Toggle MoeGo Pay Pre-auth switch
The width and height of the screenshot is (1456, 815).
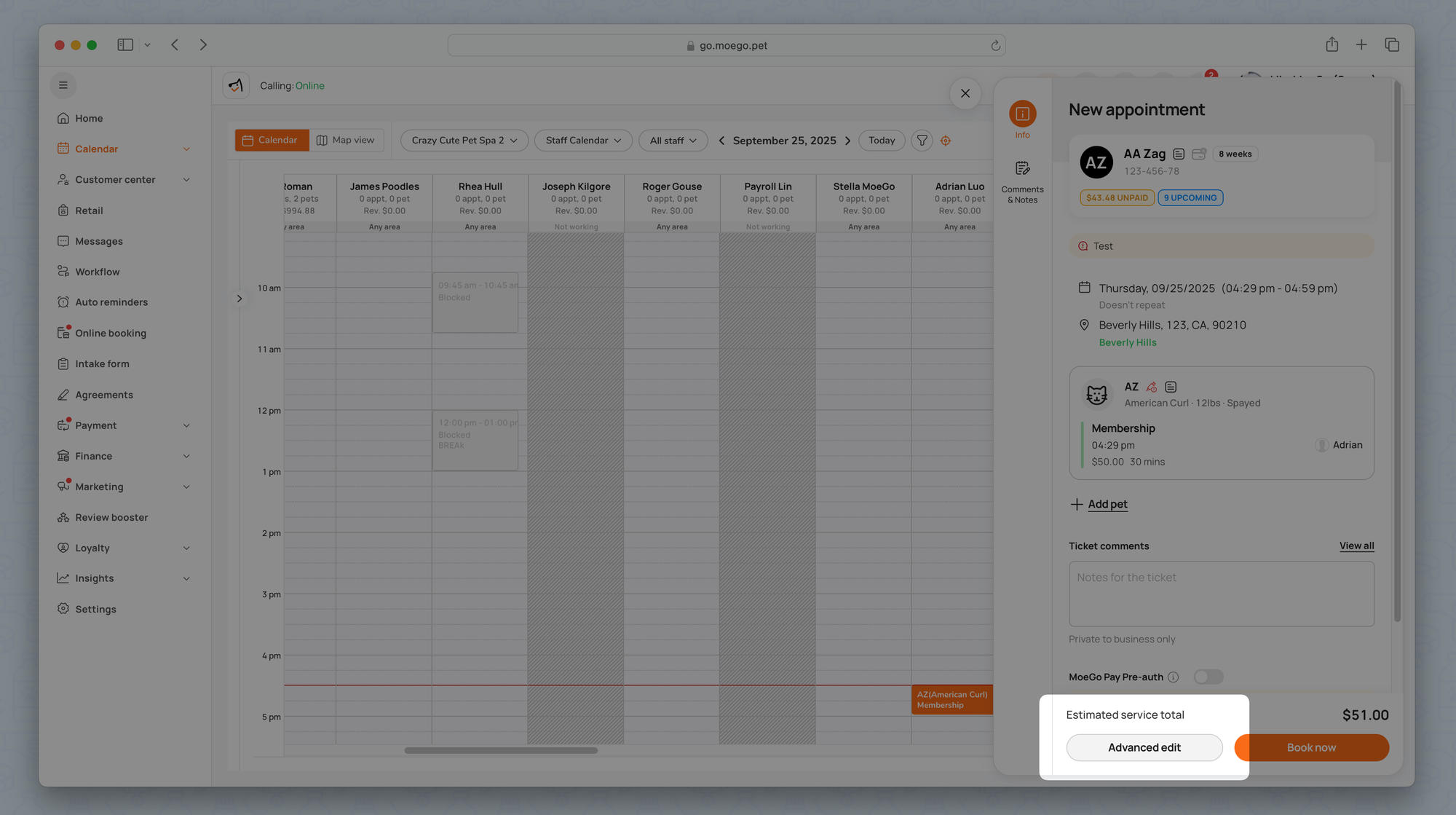pos(1208,677)
